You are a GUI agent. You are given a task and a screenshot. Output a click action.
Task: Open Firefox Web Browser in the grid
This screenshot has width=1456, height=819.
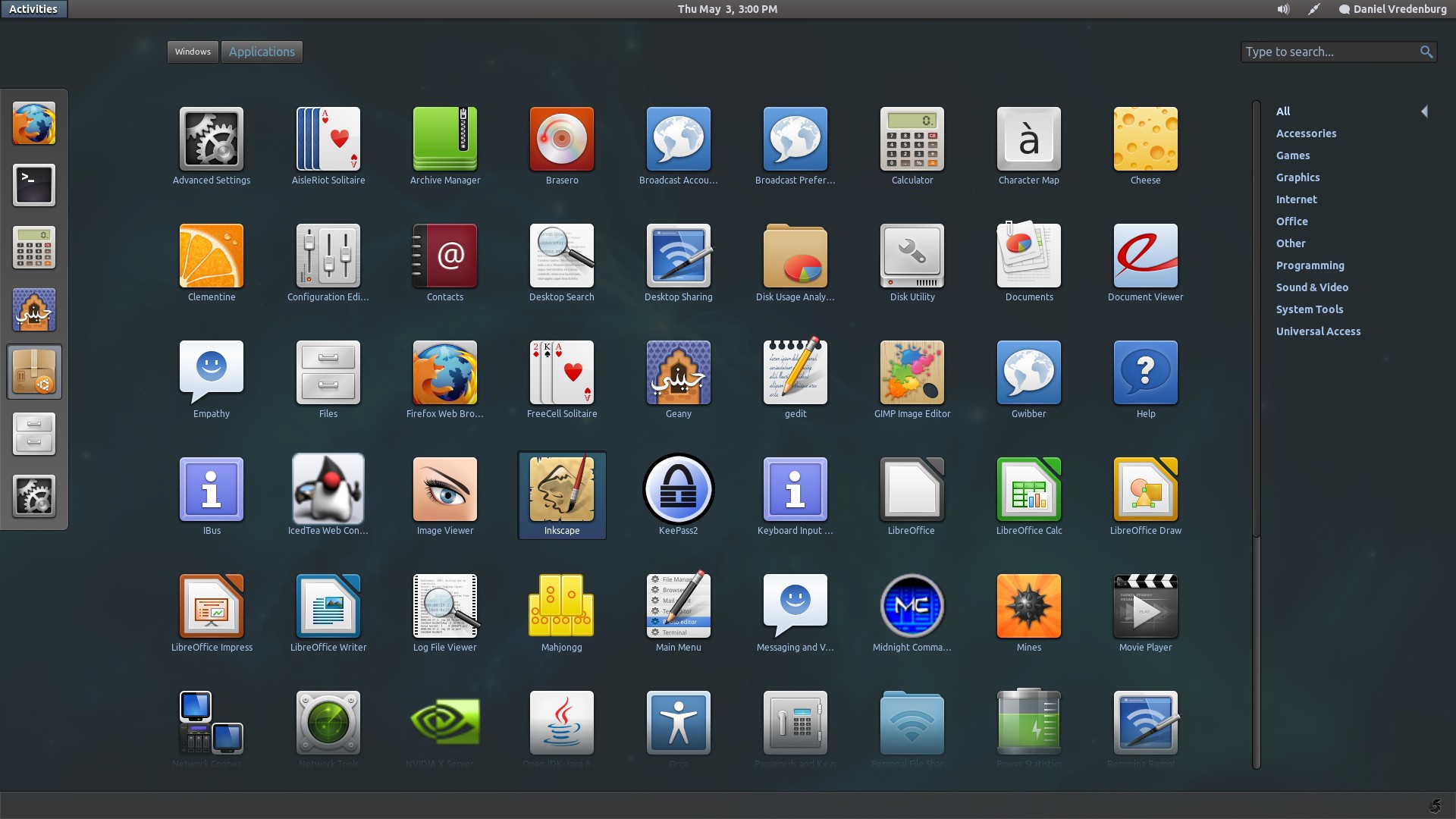click(444, 378)
